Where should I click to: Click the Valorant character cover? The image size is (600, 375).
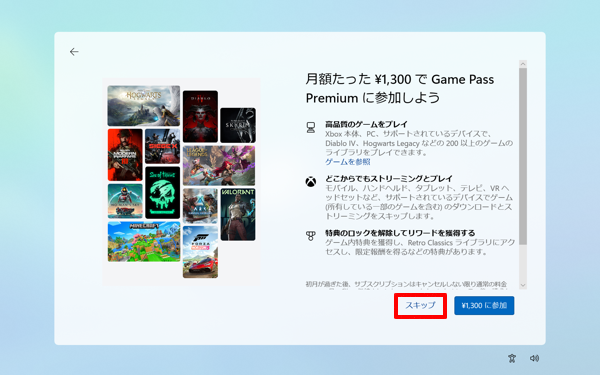[238, 214]
